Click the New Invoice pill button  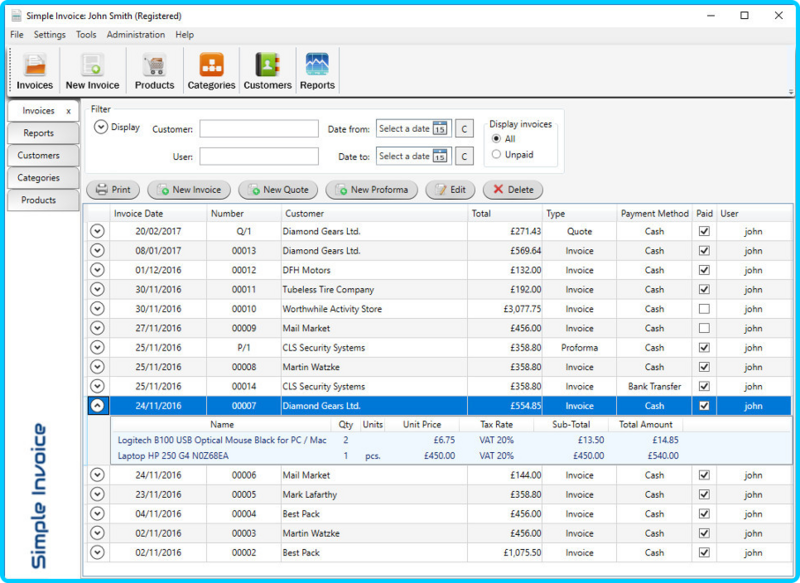point(189,190)
